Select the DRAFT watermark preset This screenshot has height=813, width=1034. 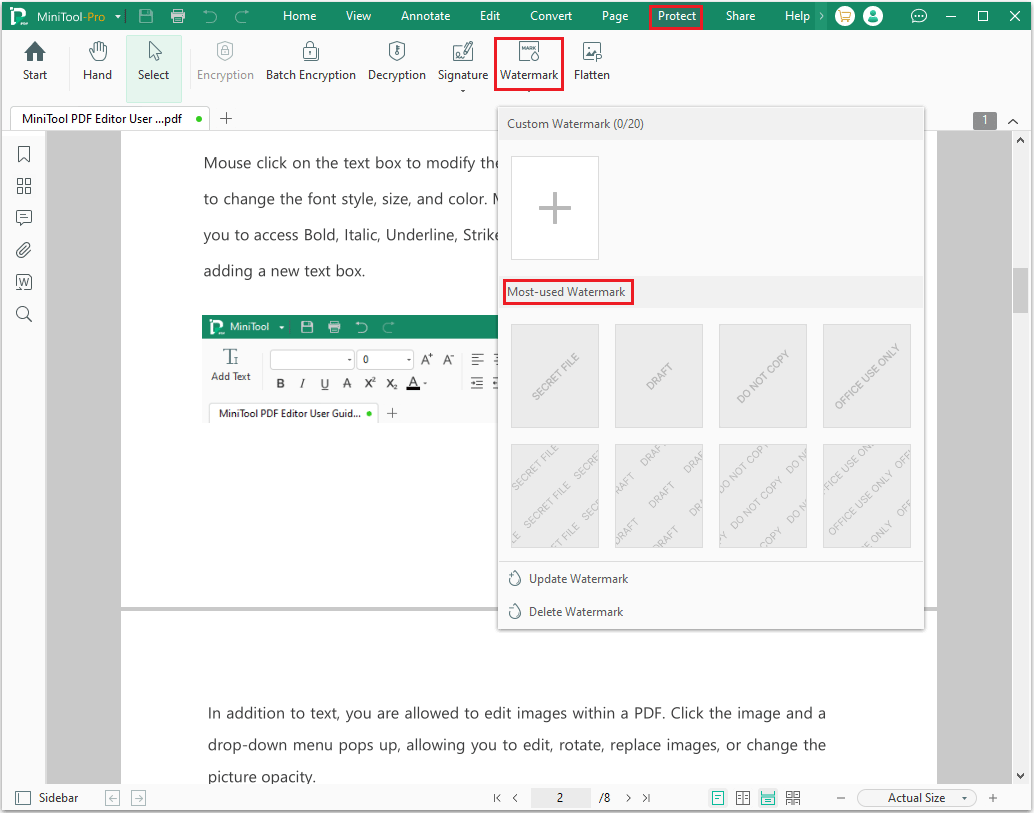(x=658, y=376)
